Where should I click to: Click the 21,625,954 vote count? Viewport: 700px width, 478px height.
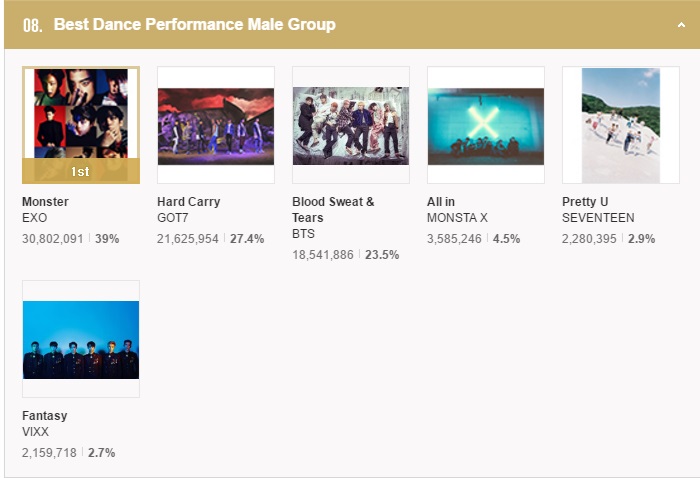[188, 239]
